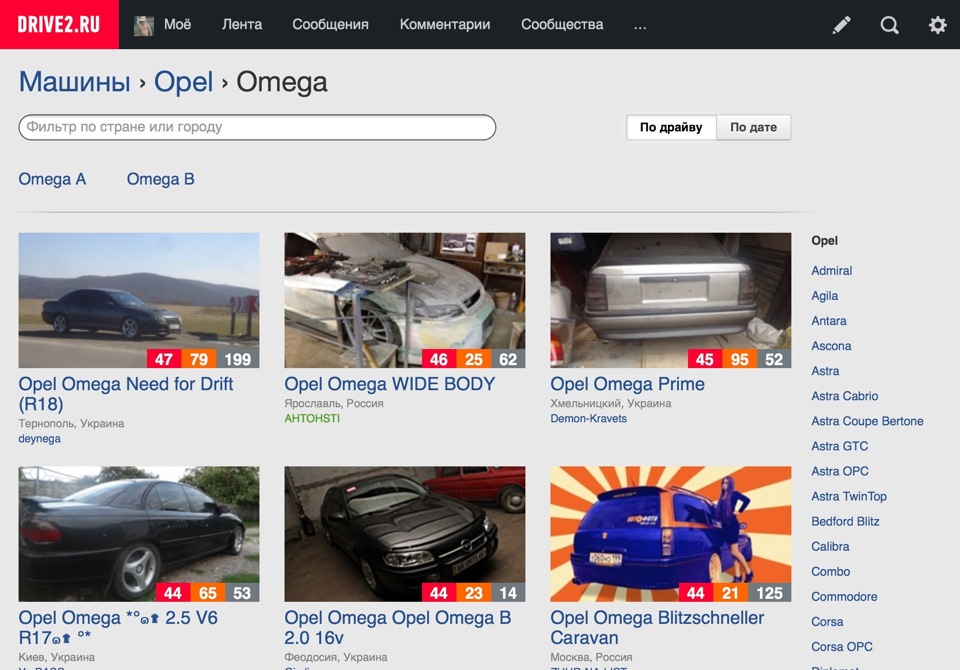
Task: Visit user АНТОНSTI's profile
Action: tap(312, 418)
